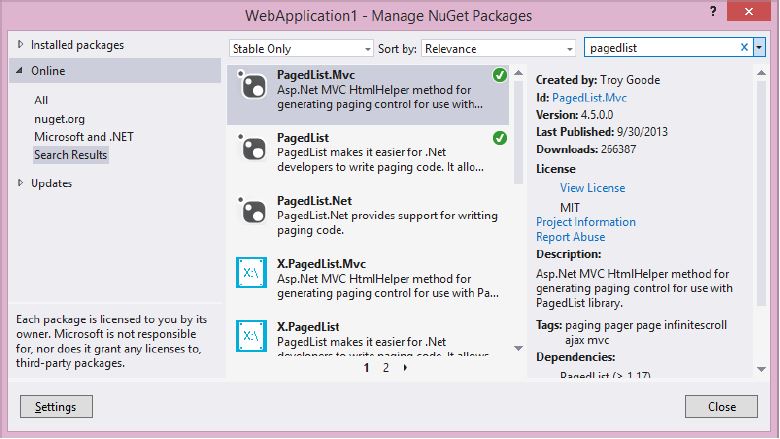Click the X.PagedList.Mvc package icon
The image size is (780, 439).
(x=251, y=272)
